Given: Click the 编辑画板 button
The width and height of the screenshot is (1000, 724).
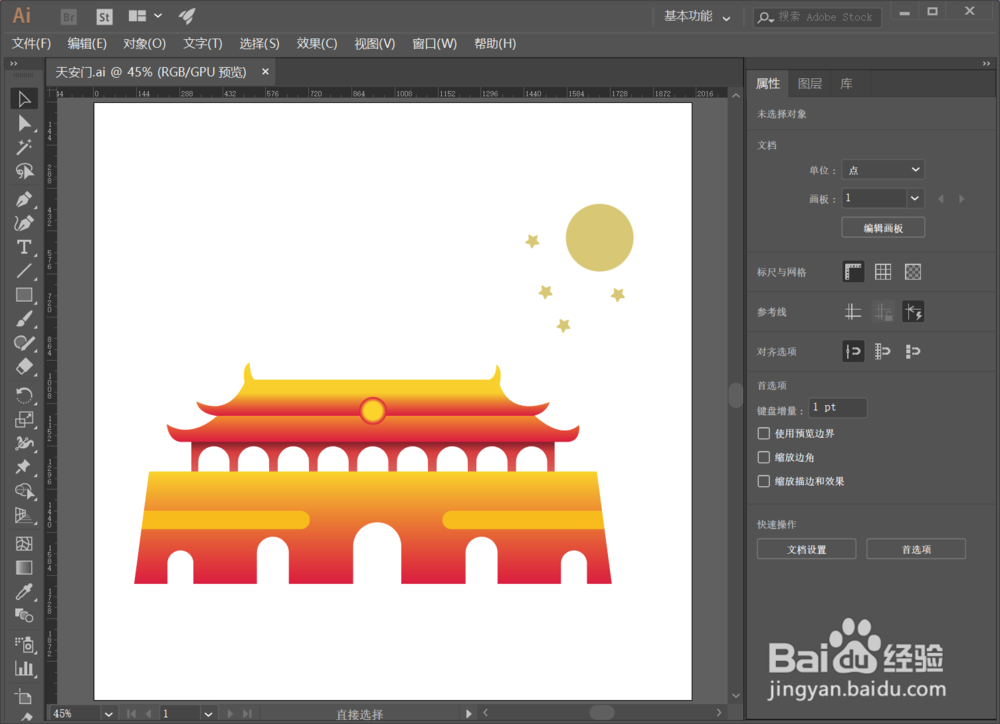Looking at the screenshot, I should pyautogui.click(x=882, y=227).
